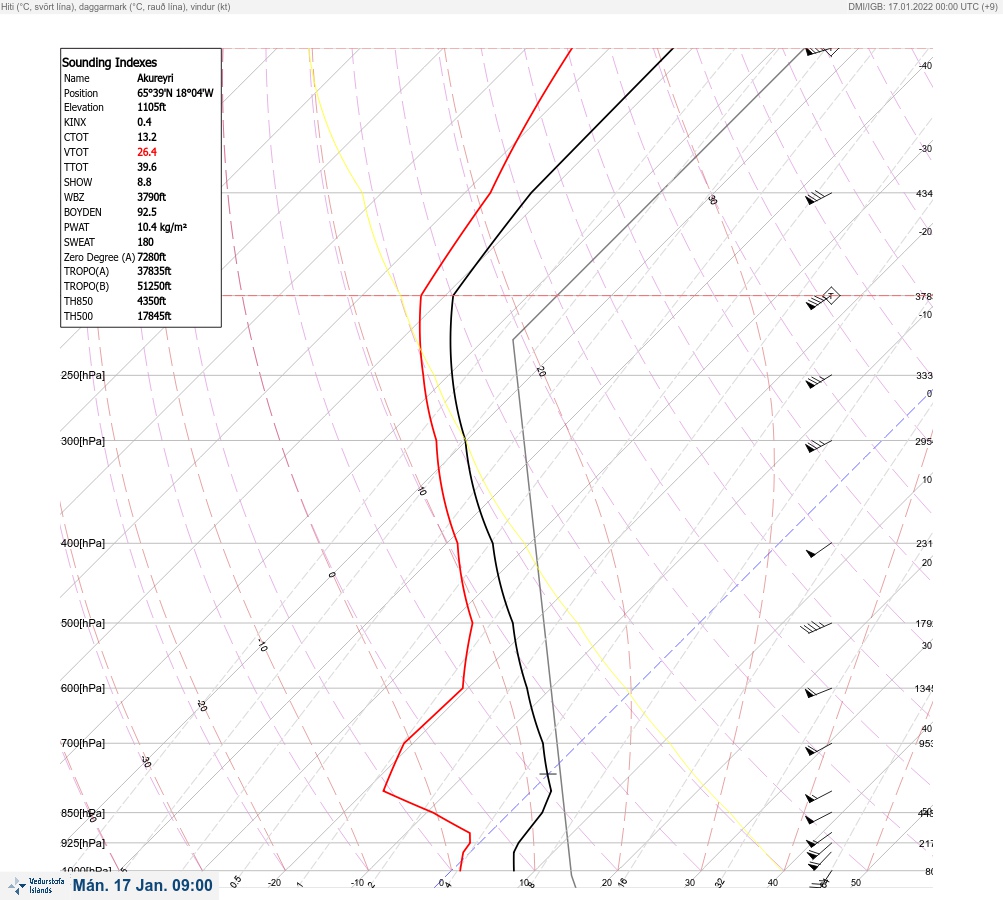1003x900 pixels.
Task: Click the SHOW value 8.8
Action: pyautogui.click(x=144, y=182)
